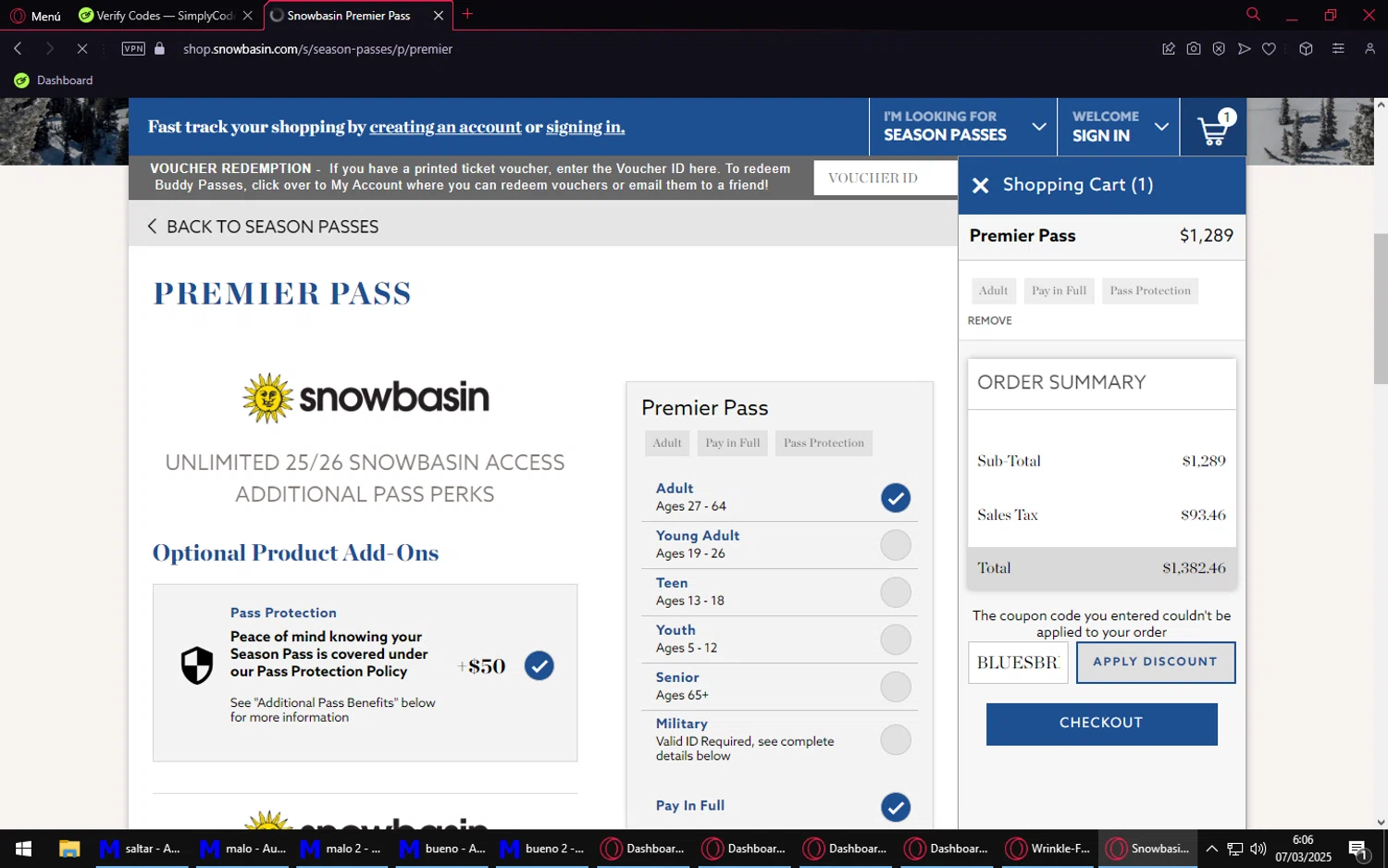Remove Premier Pass from cart
Viewport: 1388px width, 868px height.
[989, 320]
